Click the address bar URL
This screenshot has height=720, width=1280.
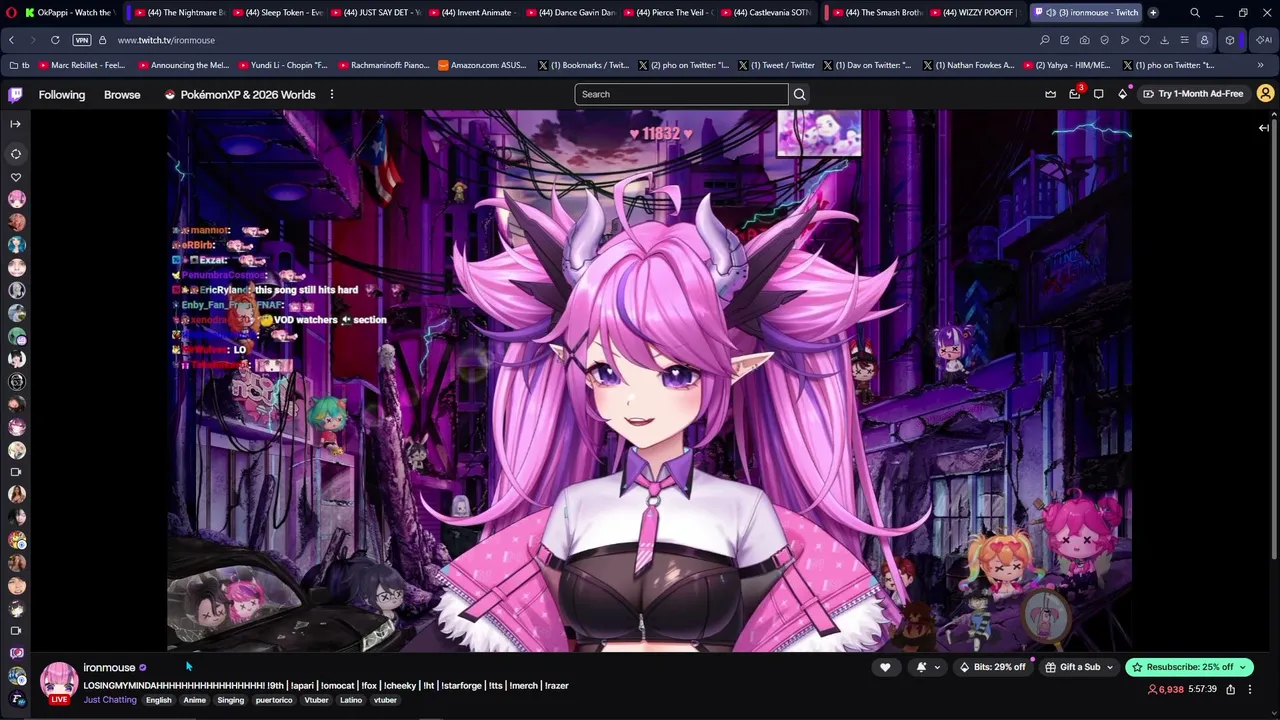point(166,40)
